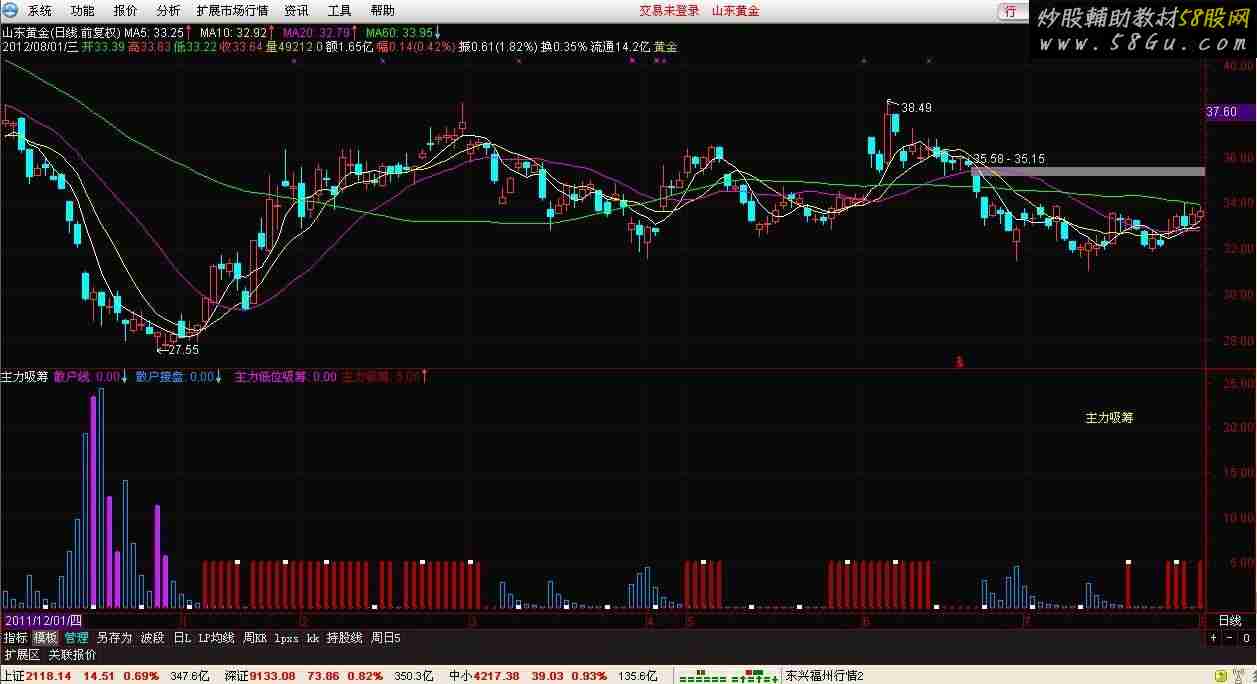Click the 35.58 - 35.15 gap label
The width and height of the screenshot is (1257, 684).
[1008, 158]
